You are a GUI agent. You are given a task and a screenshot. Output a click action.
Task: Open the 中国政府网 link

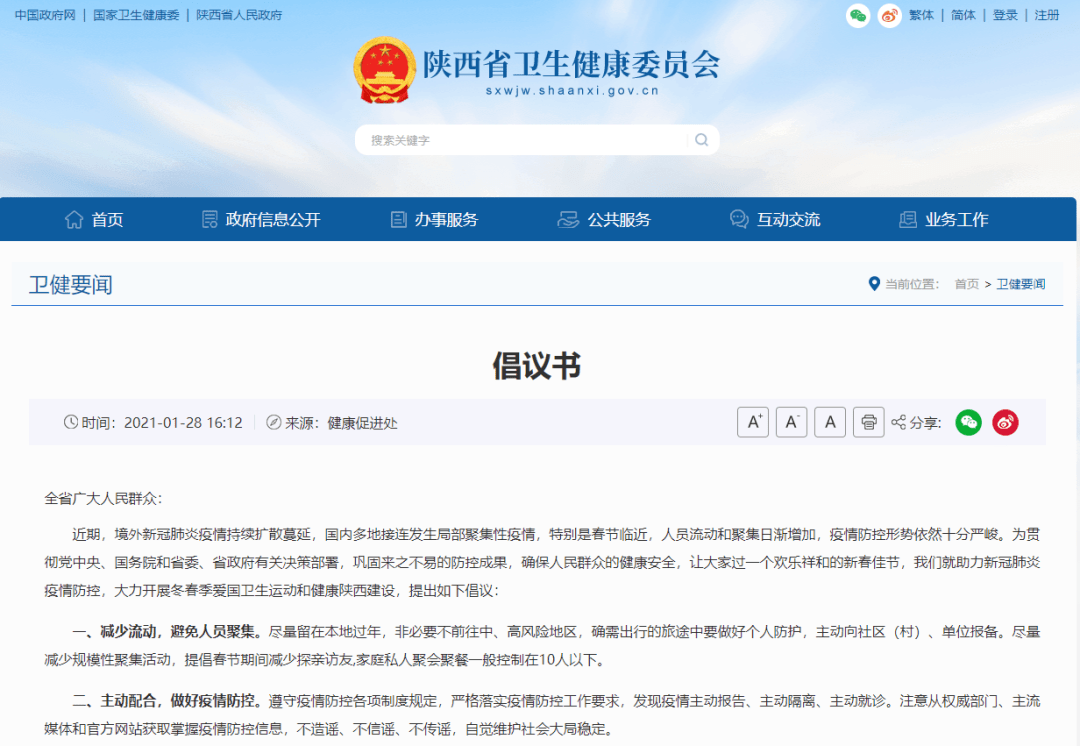pyautogui.click(x=43, y=16)
